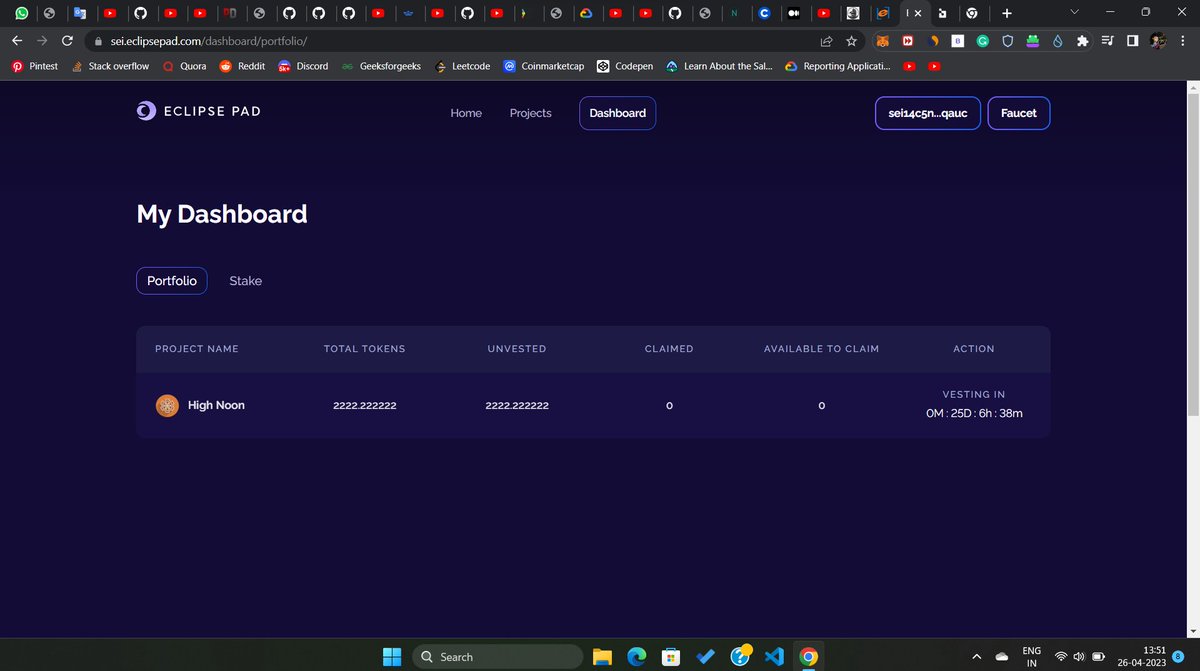Click the Chrome taskbar icon
The width and height of the screenshot is (1200, 671).
(809, 656)
